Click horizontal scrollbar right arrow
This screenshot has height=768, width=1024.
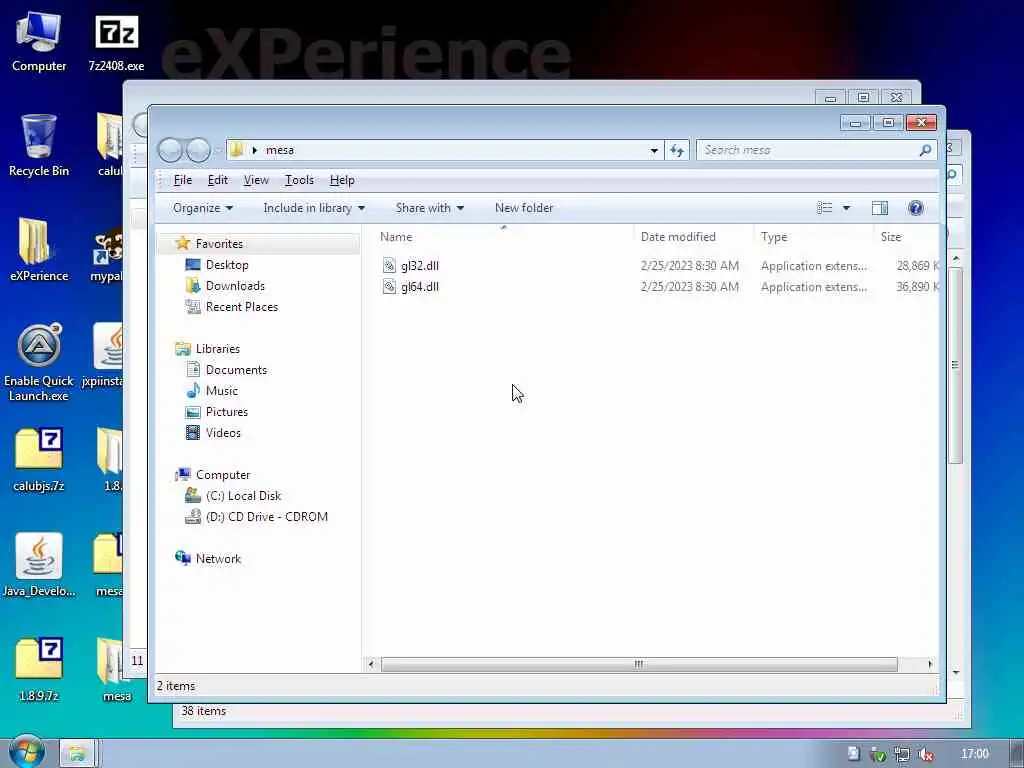(x=930, y=664)
